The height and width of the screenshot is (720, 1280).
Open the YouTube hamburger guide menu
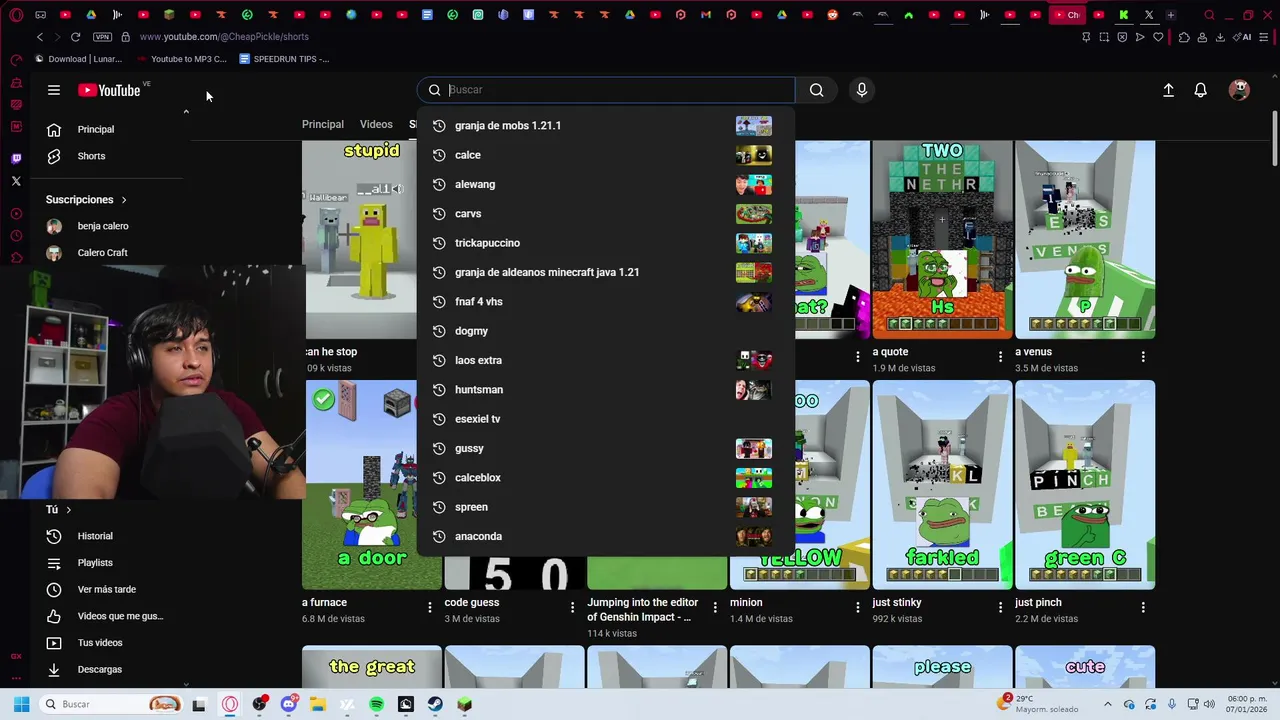54,90
